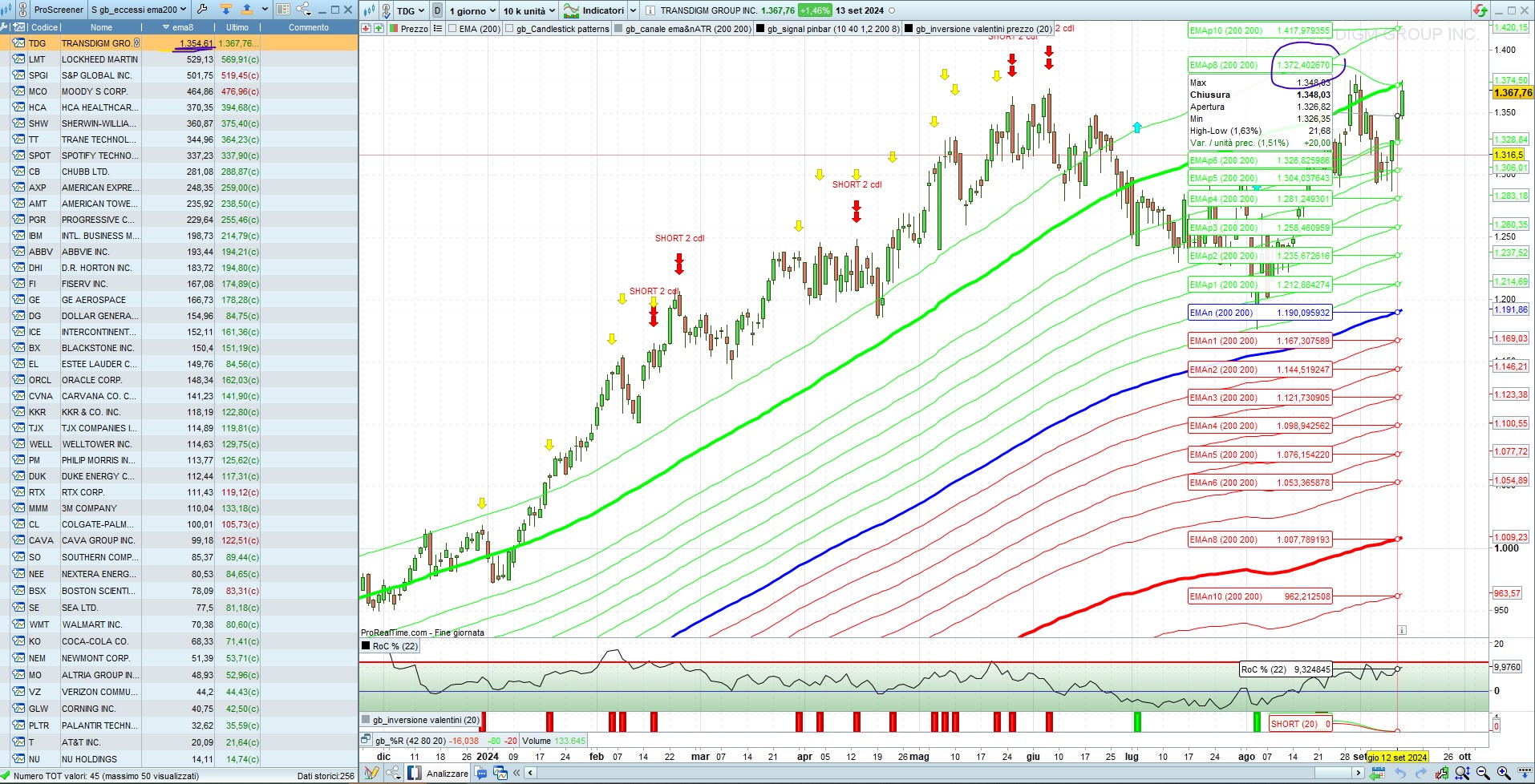Open the column layout icon in ProScreener
1535x784 pixels.
[282, 10]
